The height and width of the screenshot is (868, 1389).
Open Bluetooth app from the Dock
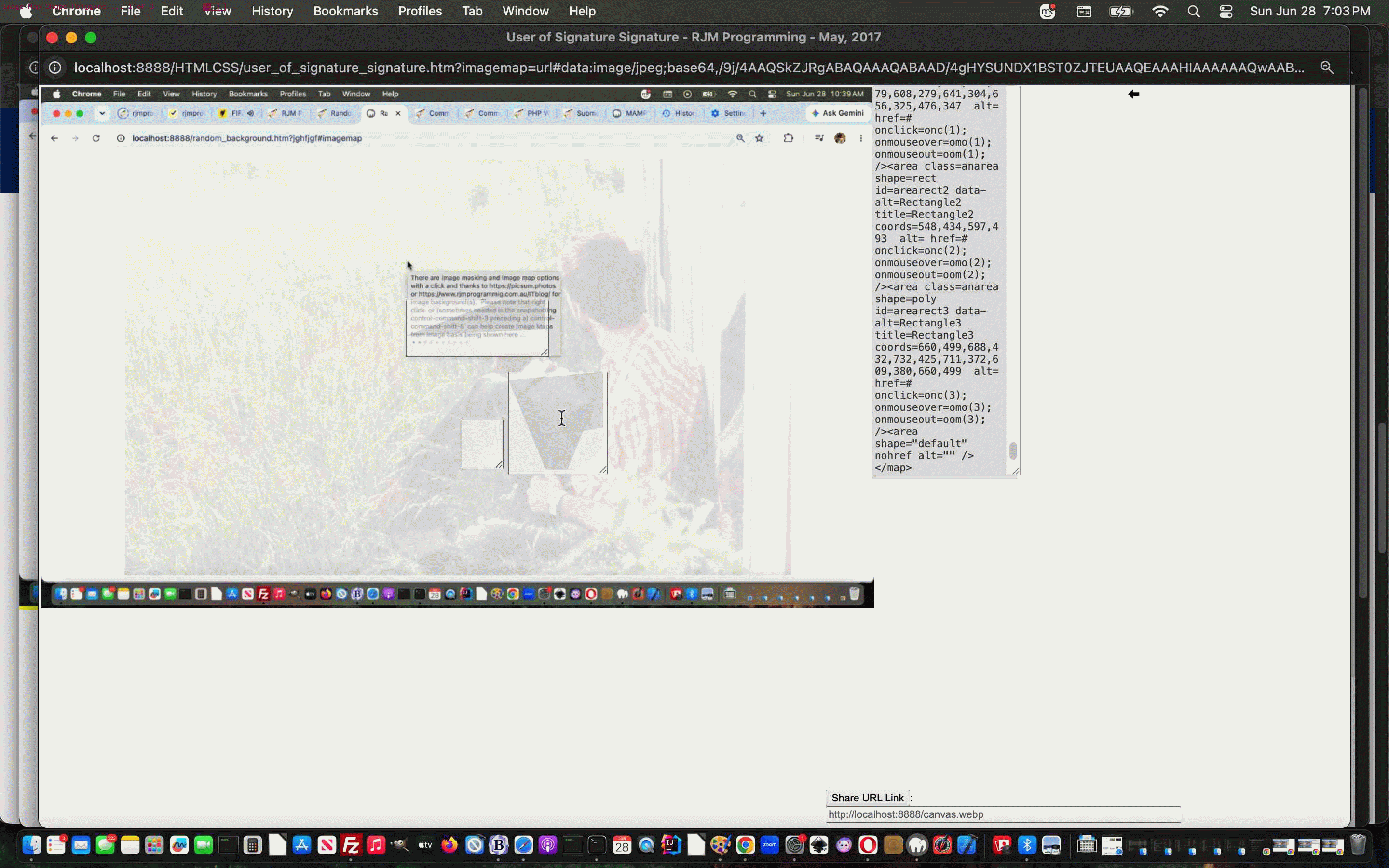coord(1027,845)
